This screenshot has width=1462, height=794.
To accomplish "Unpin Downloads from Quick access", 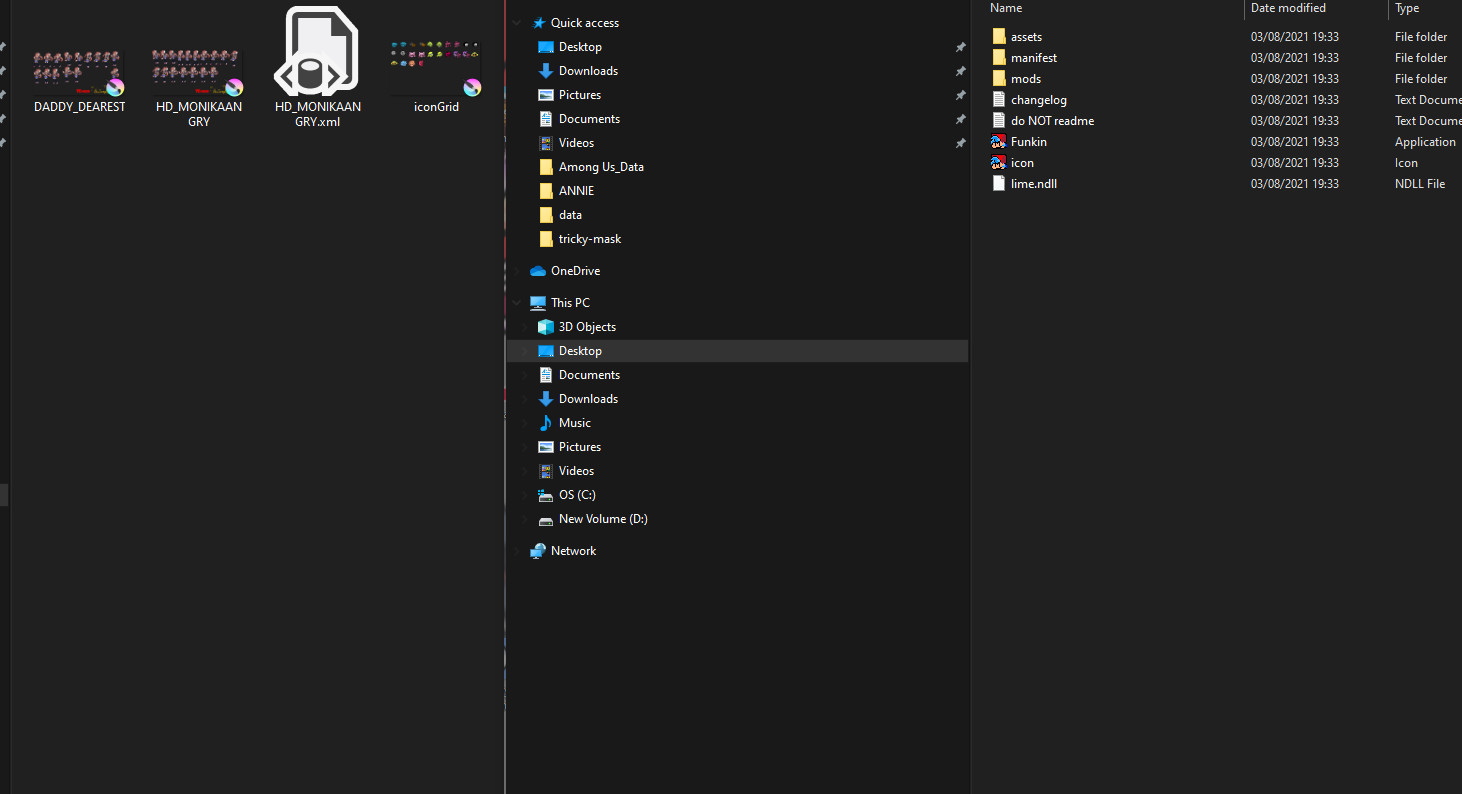I will 960,70.
